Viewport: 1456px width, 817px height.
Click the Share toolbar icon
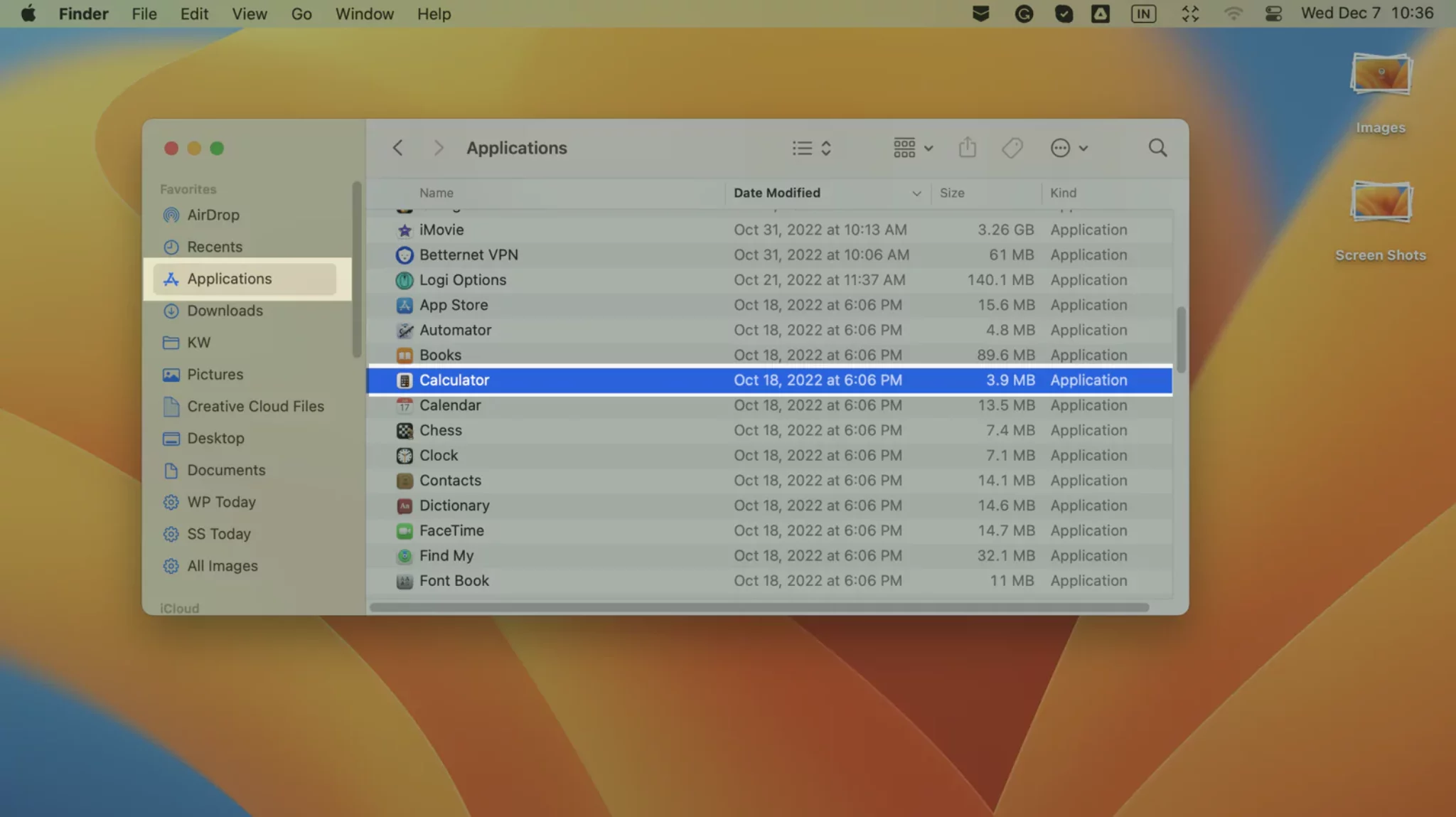click(968, 147)
